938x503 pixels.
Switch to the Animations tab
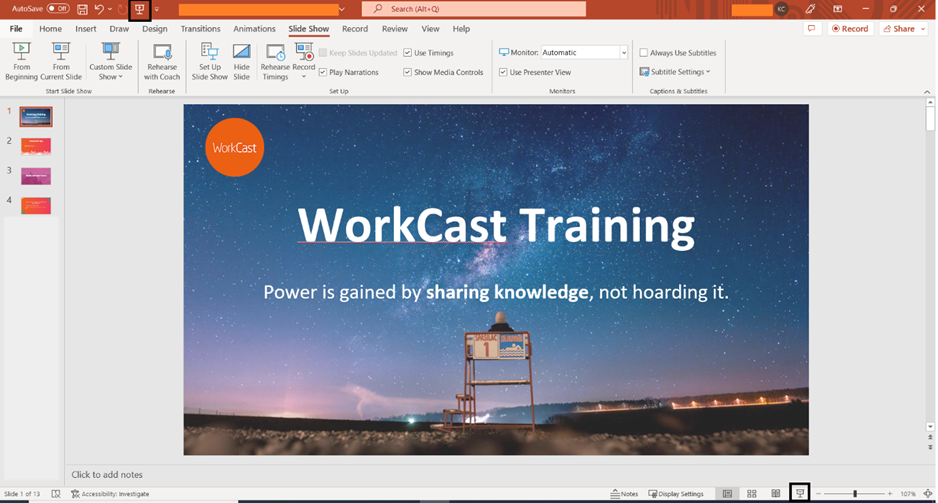(x=254, y=29)
